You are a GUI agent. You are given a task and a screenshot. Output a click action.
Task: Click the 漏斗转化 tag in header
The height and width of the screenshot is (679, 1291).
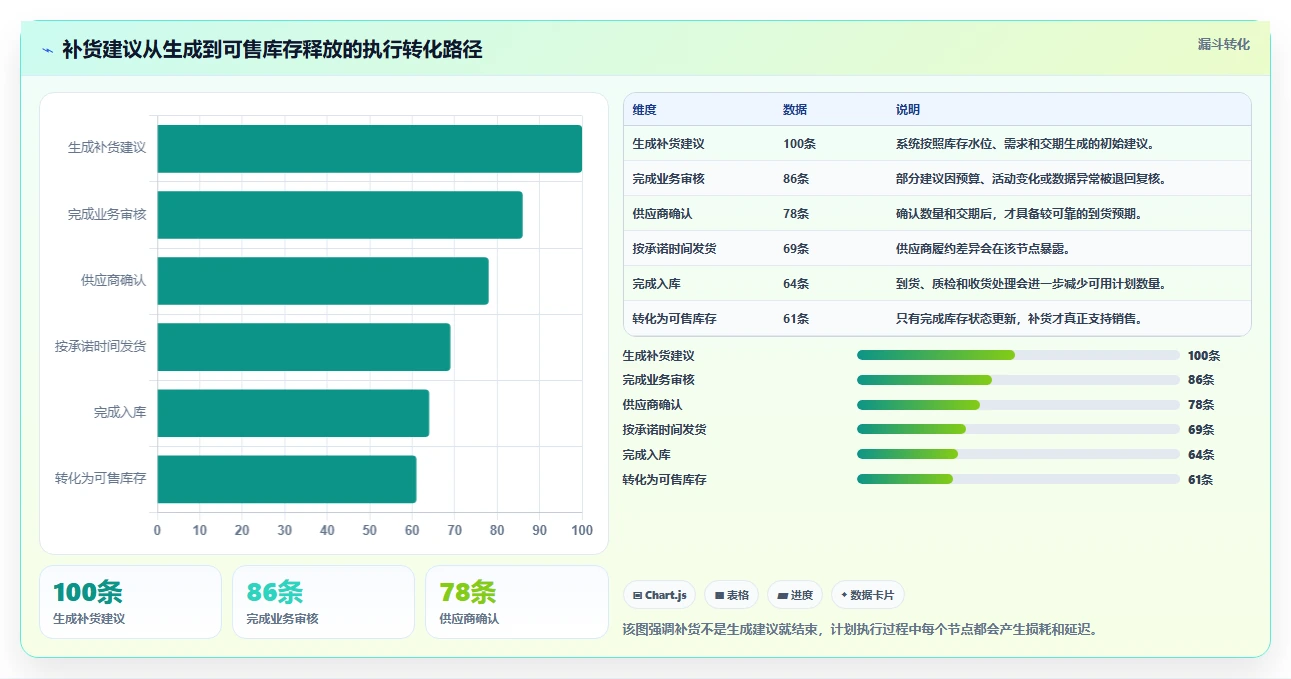(1223, 44)
